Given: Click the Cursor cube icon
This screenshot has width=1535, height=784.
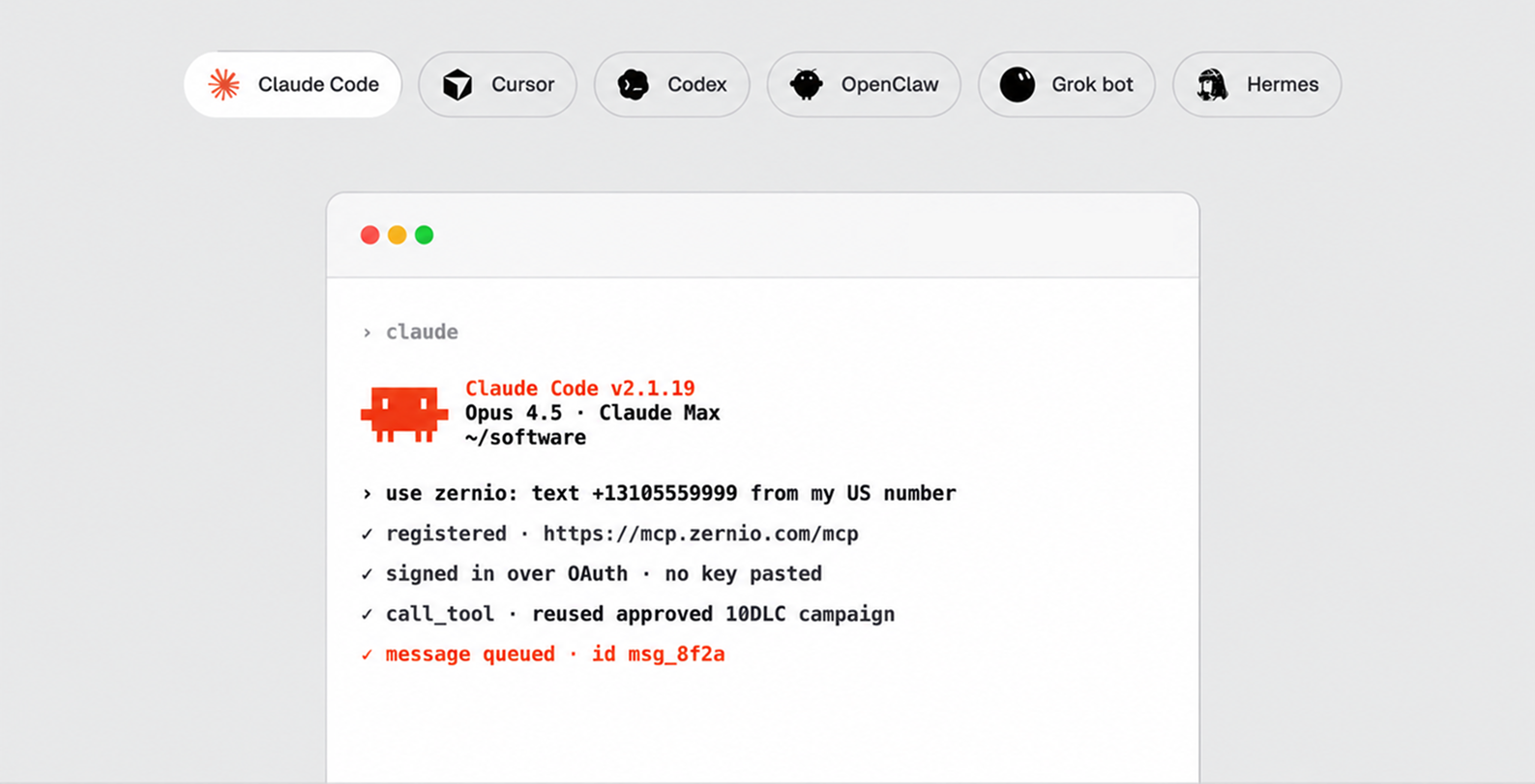Looking at the screenshot, I should (458, 85).
